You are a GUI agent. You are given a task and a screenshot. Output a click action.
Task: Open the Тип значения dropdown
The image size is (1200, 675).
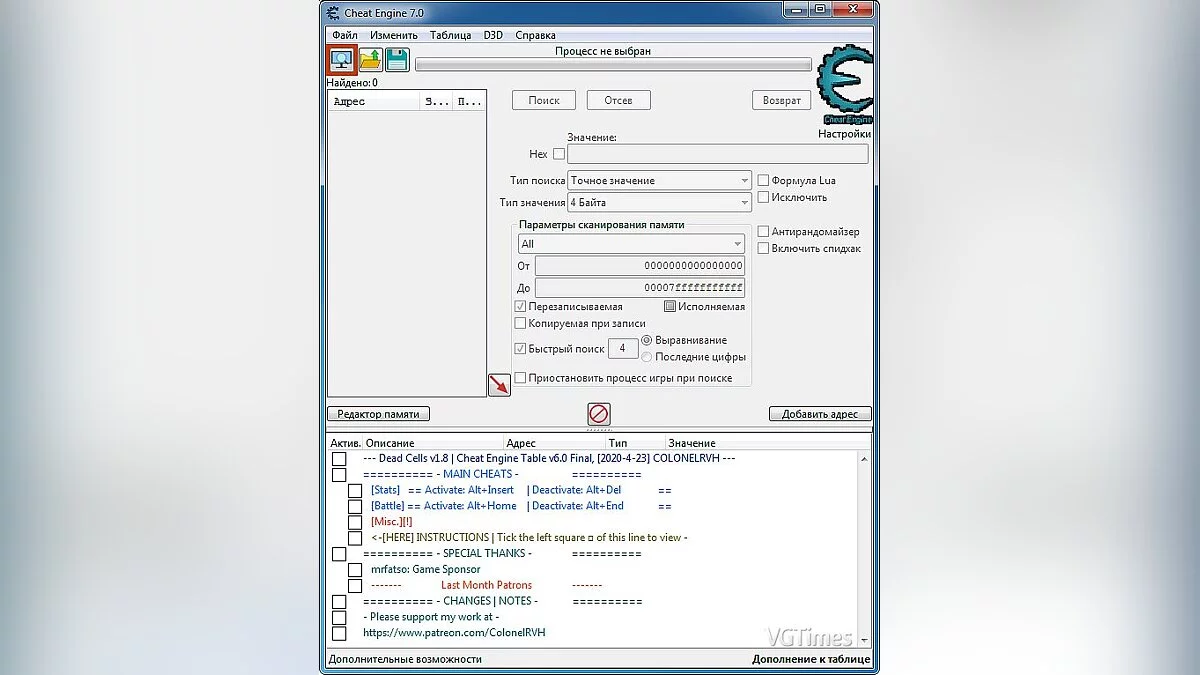coord(659,203)
